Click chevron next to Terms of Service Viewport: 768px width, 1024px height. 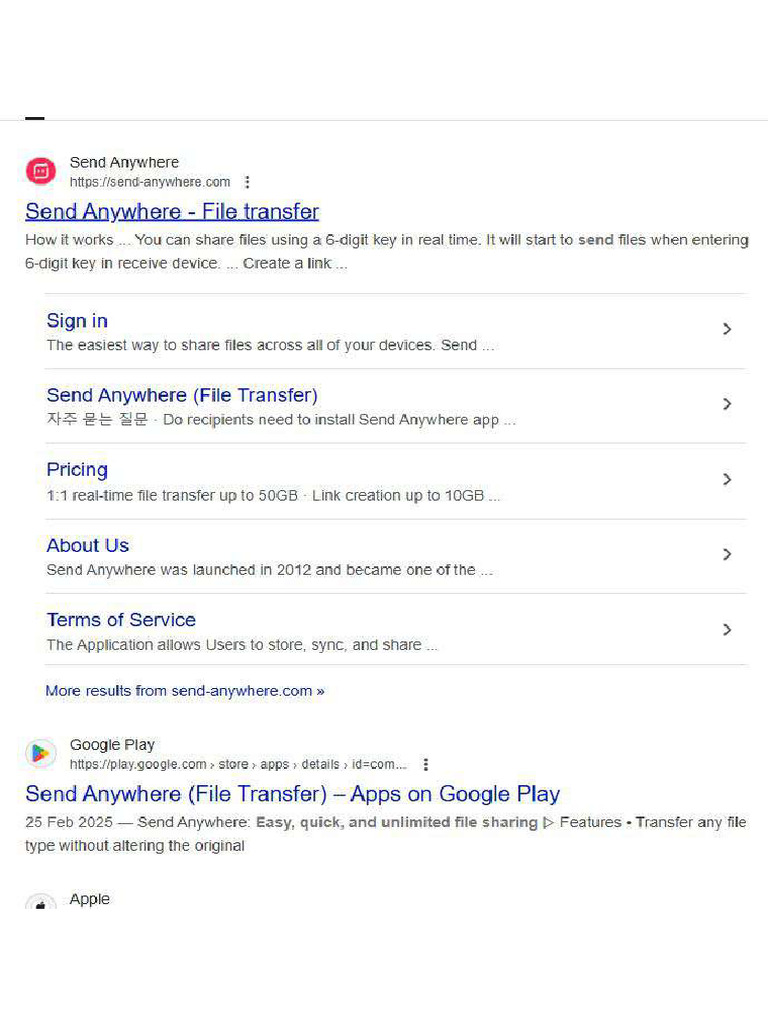[727, 629]
